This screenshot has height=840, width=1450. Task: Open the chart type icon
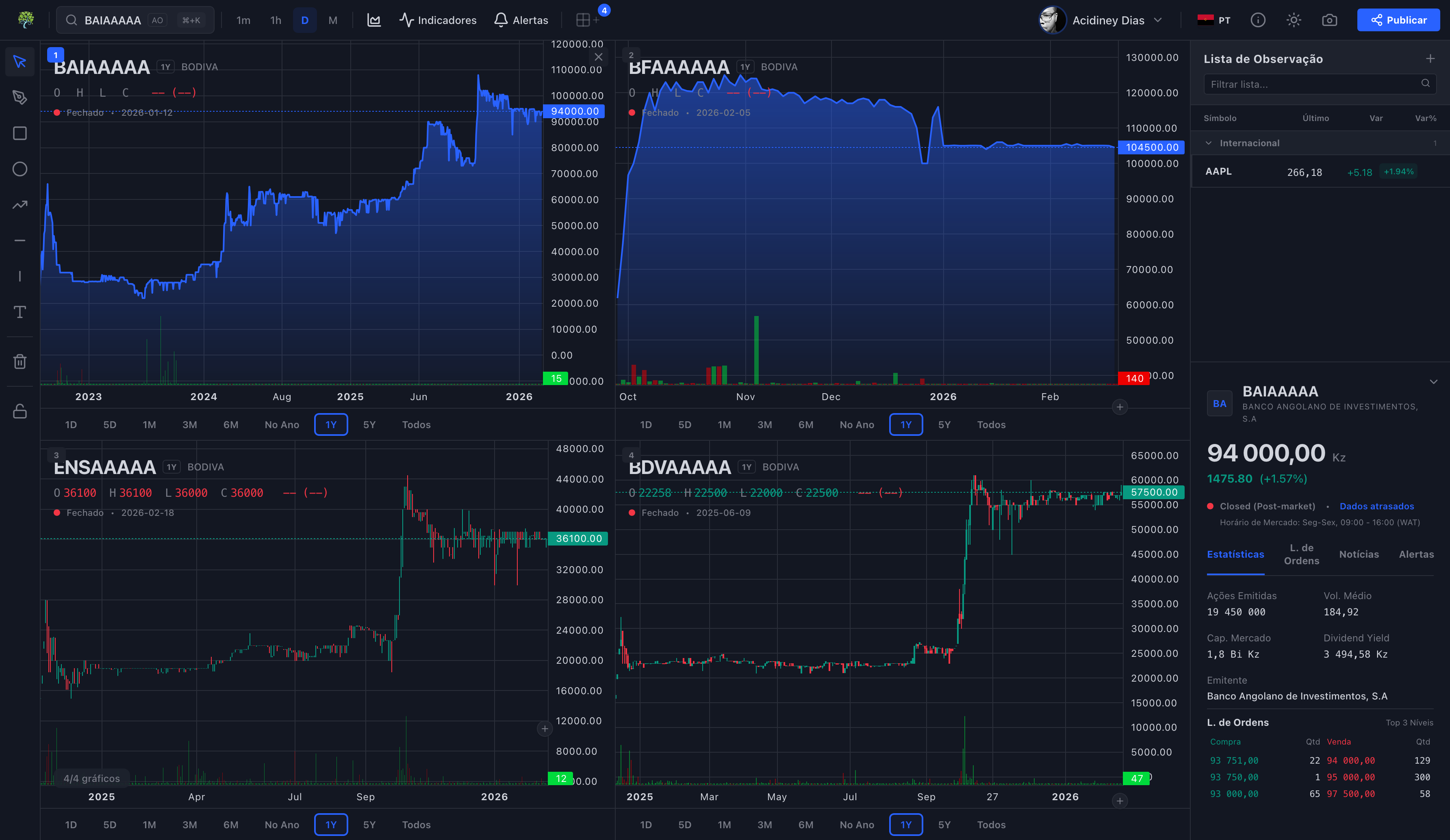coord(374,20)
